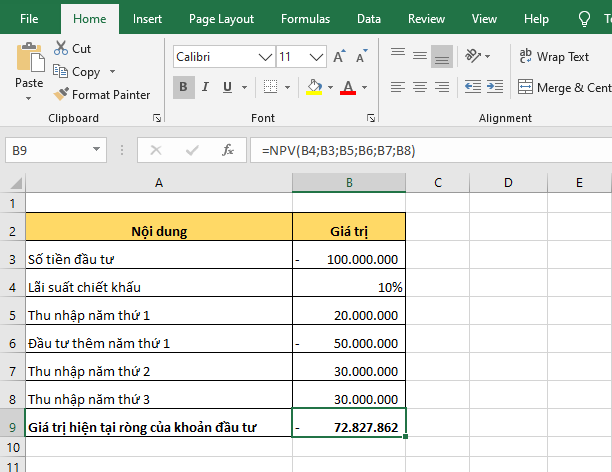Switch to the Formulas ribbon tab
This screenshot has width=612, height=472.
click(305, 18)
